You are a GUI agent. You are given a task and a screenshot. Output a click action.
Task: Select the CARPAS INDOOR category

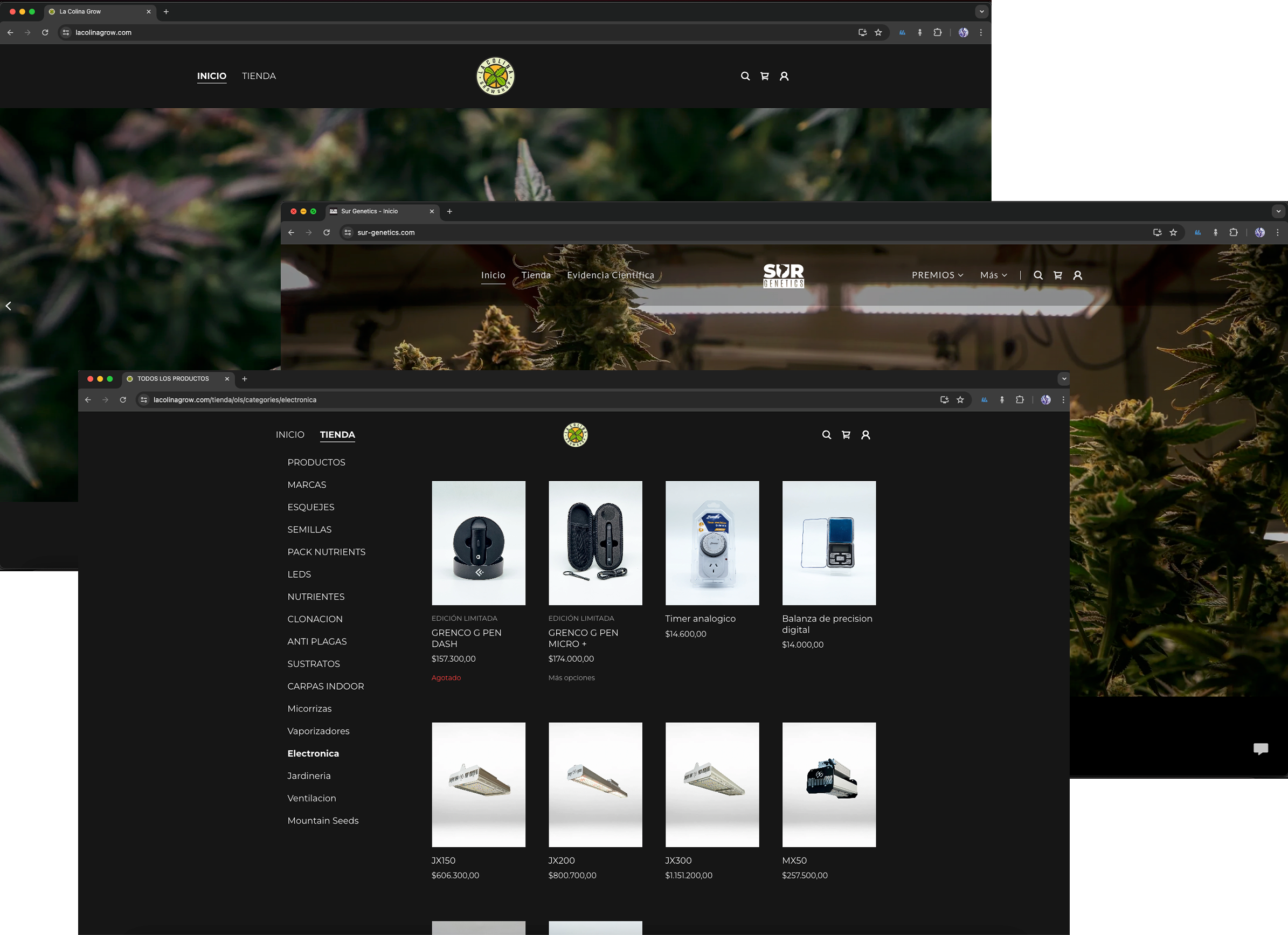(x=326, y=686)
